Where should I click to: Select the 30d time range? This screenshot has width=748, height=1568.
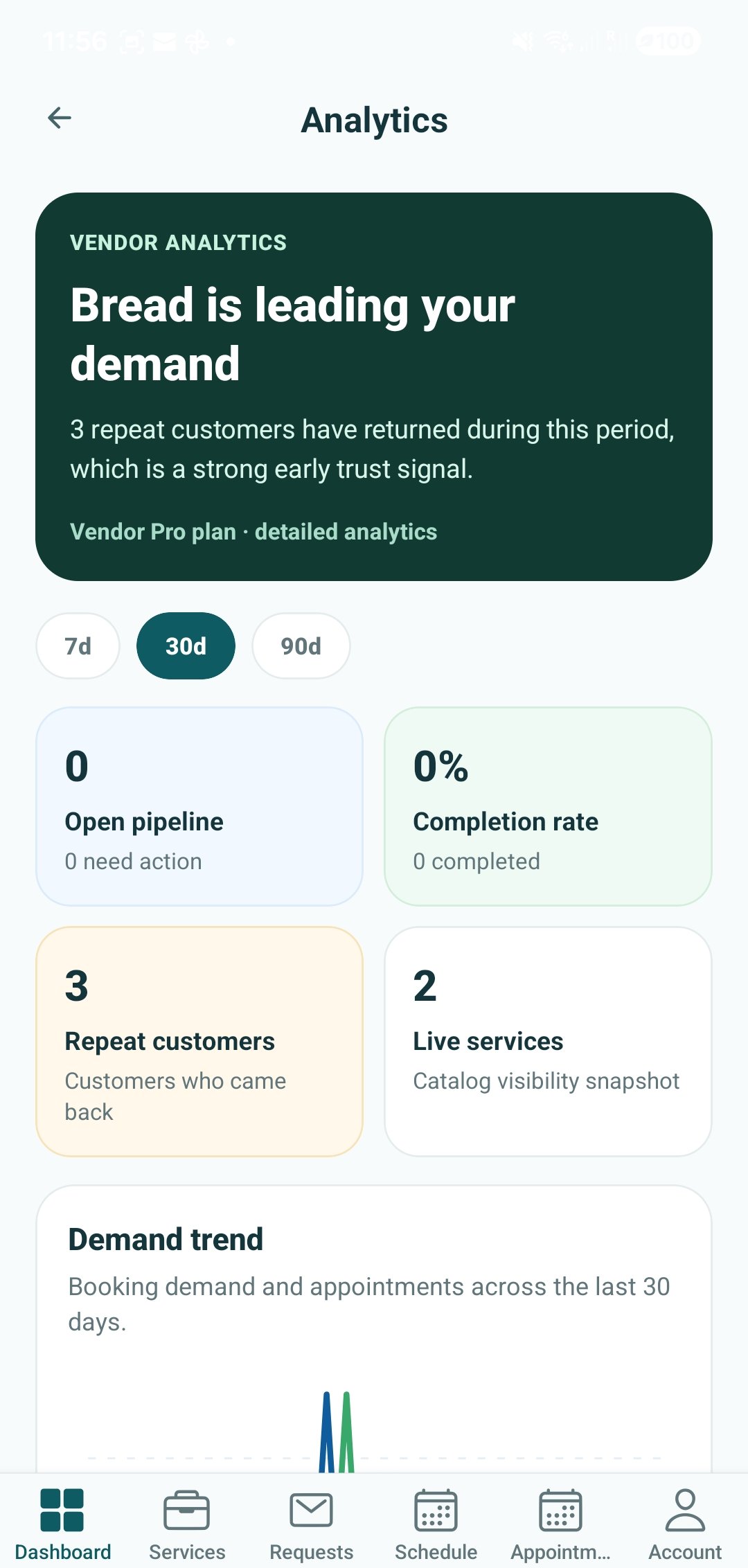pos(186,646)
